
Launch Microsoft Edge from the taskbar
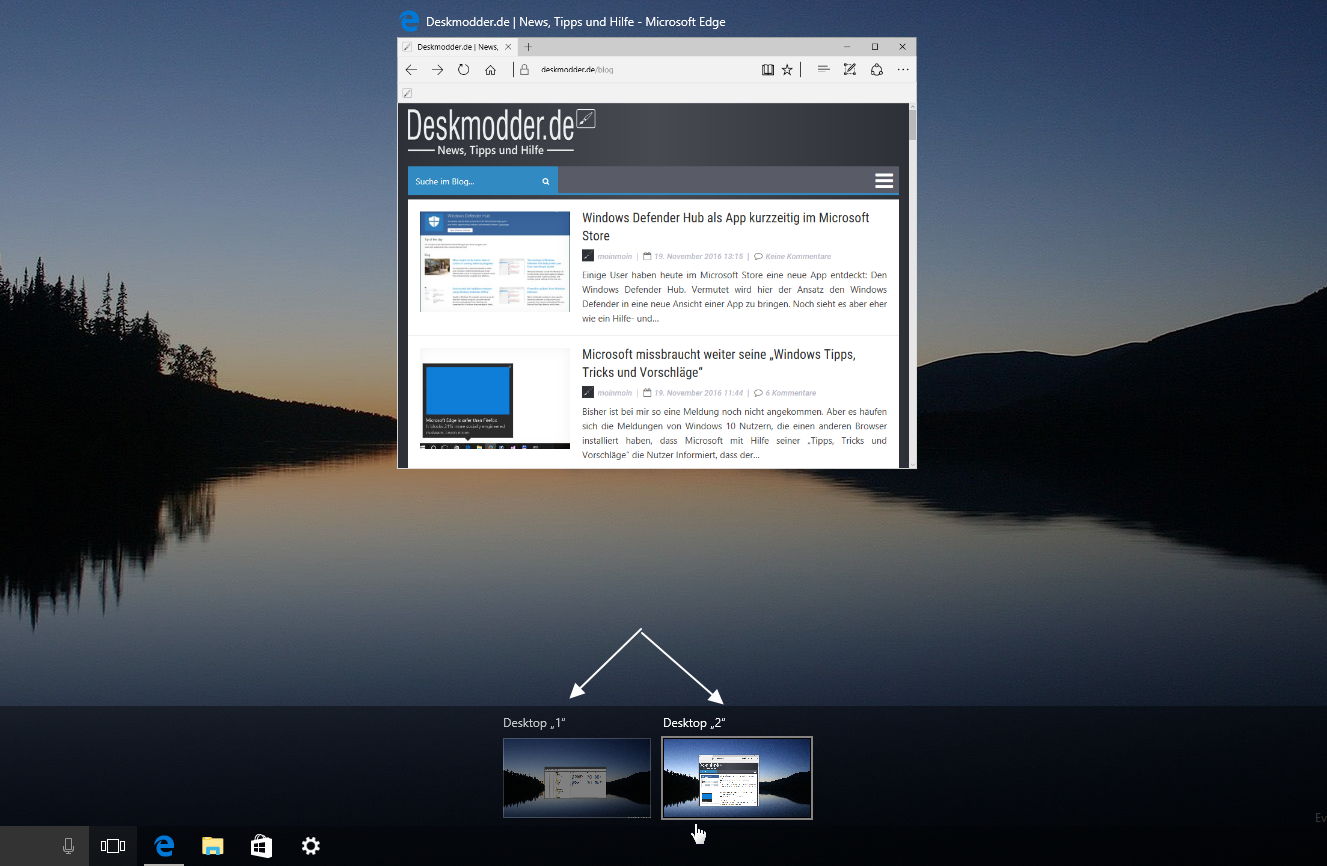point(164,846)
